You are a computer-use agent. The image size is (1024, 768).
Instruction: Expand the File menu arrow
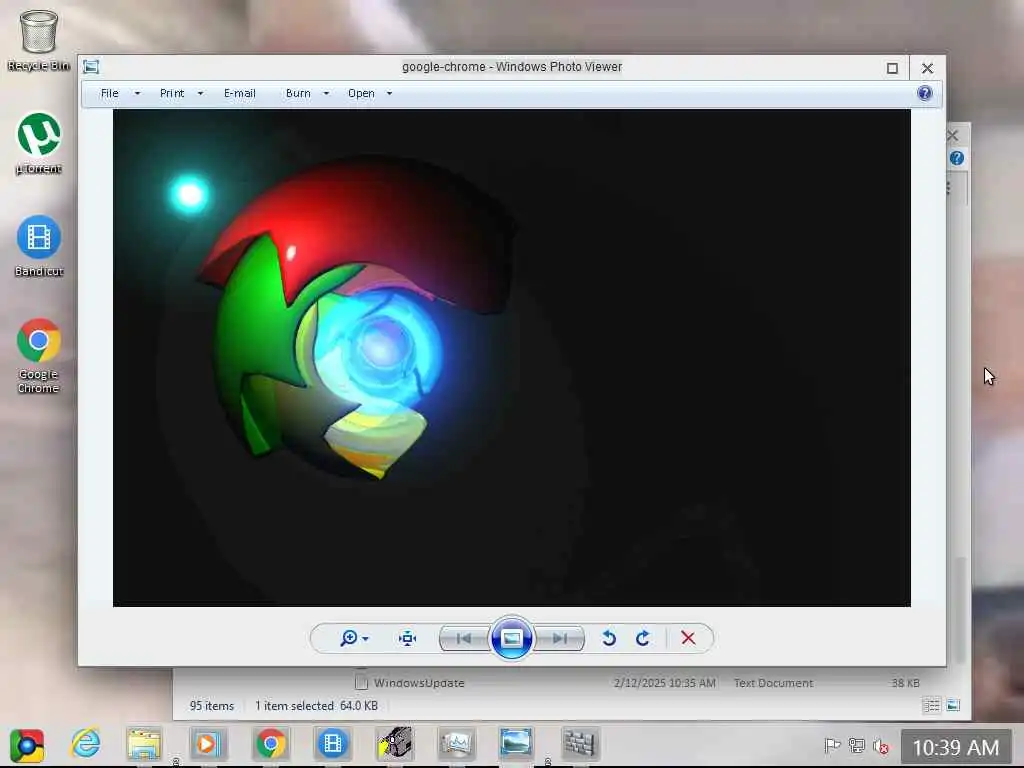click(x=137, y=93)
